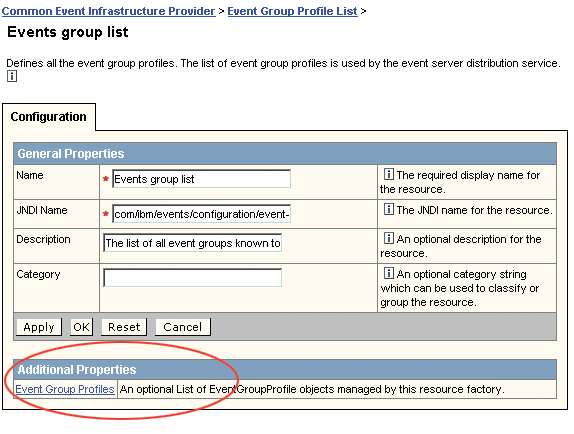Click info icon beside 'optional description' help
Viewport: 574px width, 434px height.
[388, 238]
